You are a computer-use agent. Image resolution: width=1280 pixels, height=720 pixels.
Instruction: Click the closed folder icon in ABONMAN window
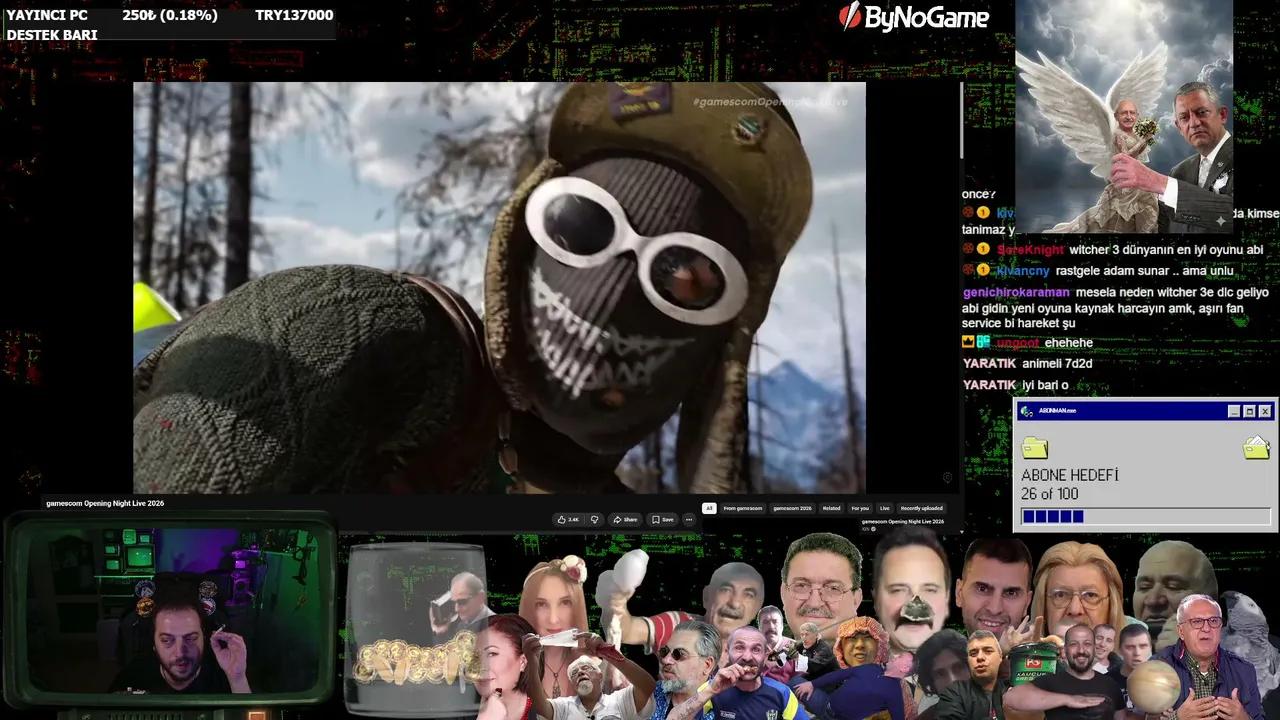(x=1035, y=448)
